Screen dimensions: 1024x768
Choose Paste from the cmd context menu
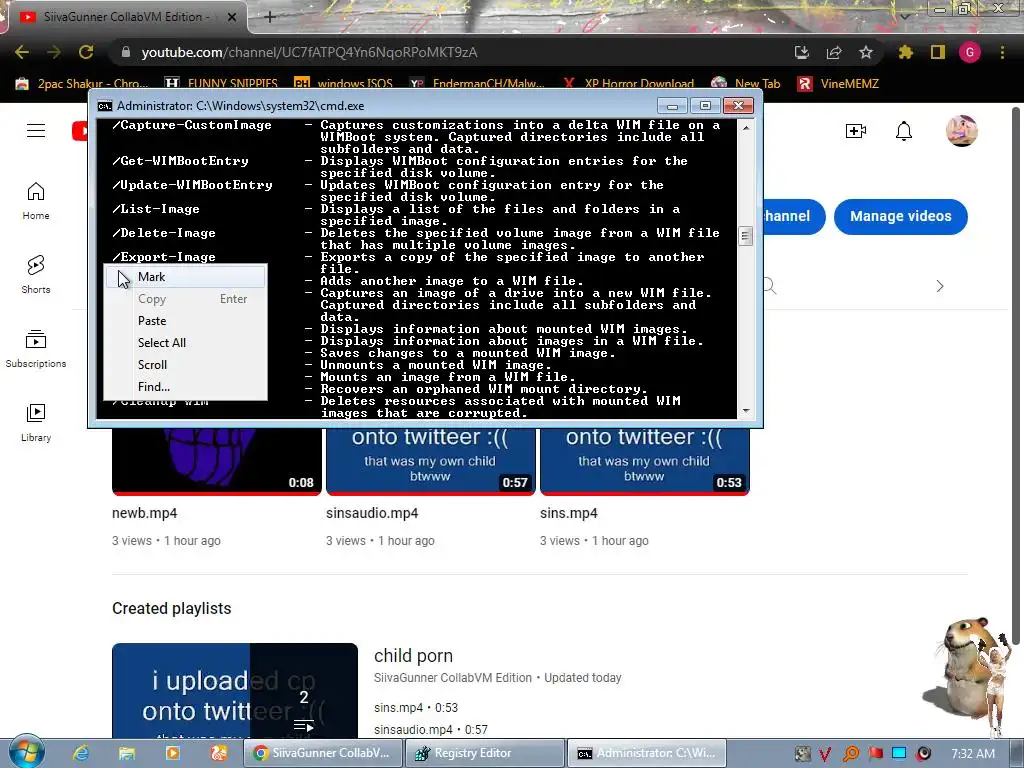(185, 321)
